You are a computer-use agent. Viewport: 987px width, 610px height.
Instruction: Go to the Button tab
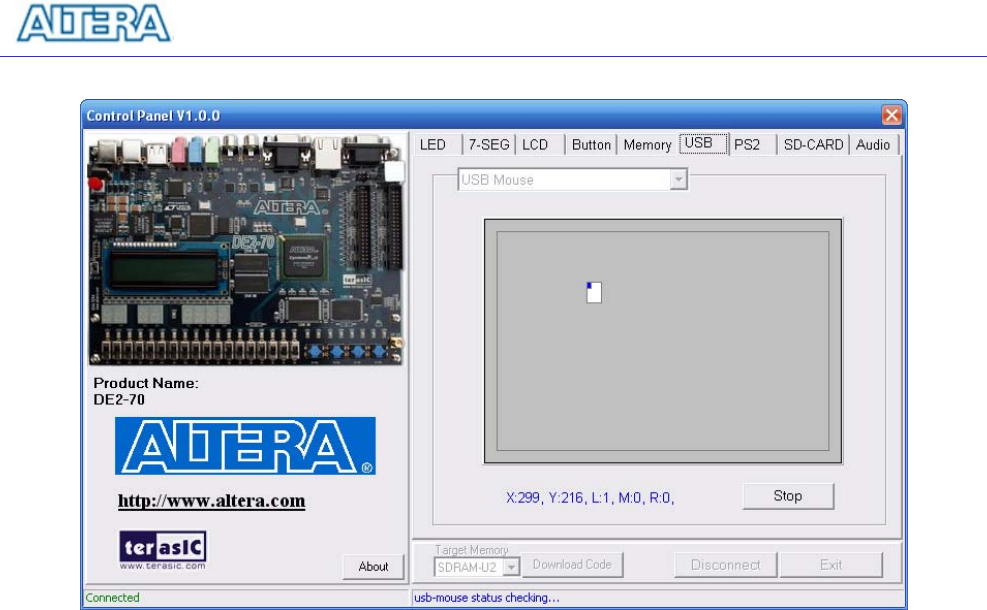click(x=591, y=145)
